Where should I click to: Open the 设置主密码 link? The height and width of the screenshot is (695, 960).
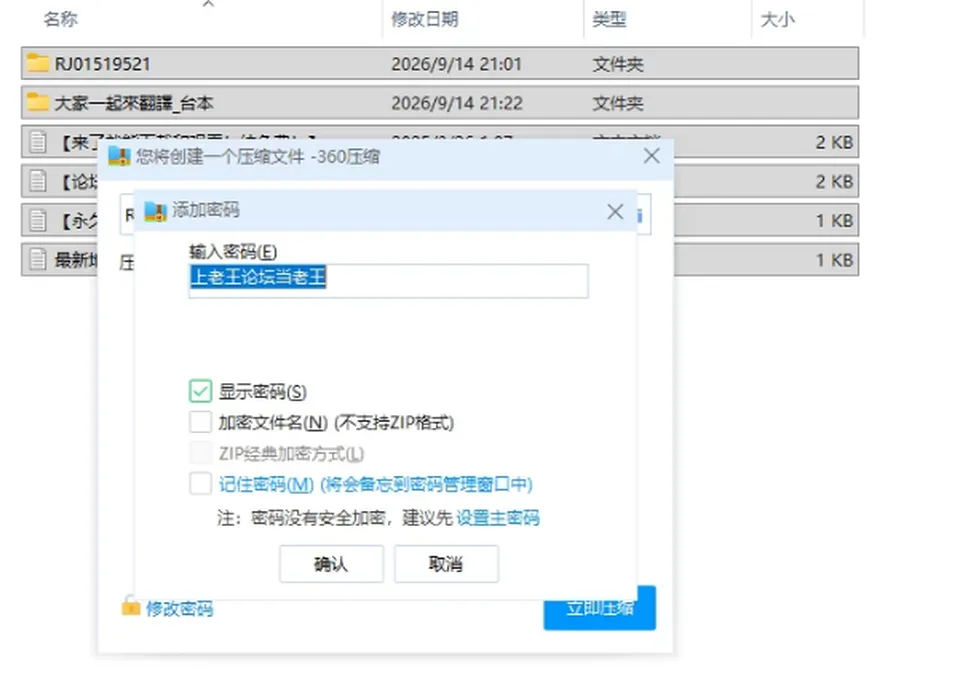[x=498, y=518]
